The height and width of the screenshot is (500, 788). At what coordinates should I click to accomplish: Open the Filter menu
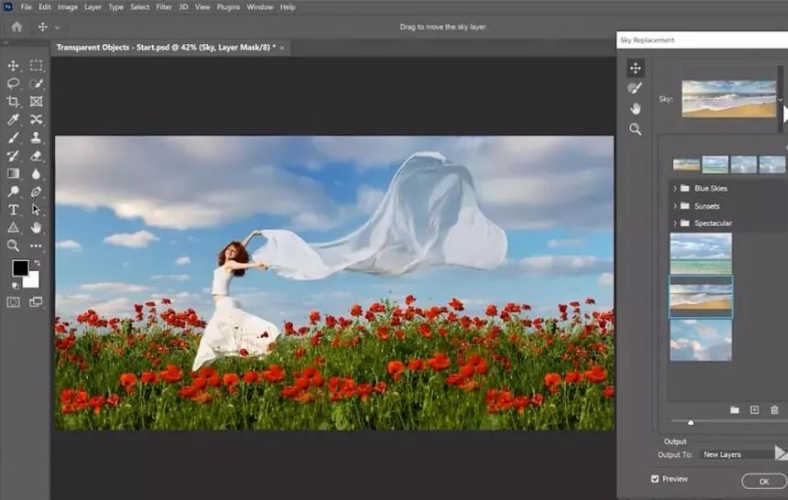point(164,7)
